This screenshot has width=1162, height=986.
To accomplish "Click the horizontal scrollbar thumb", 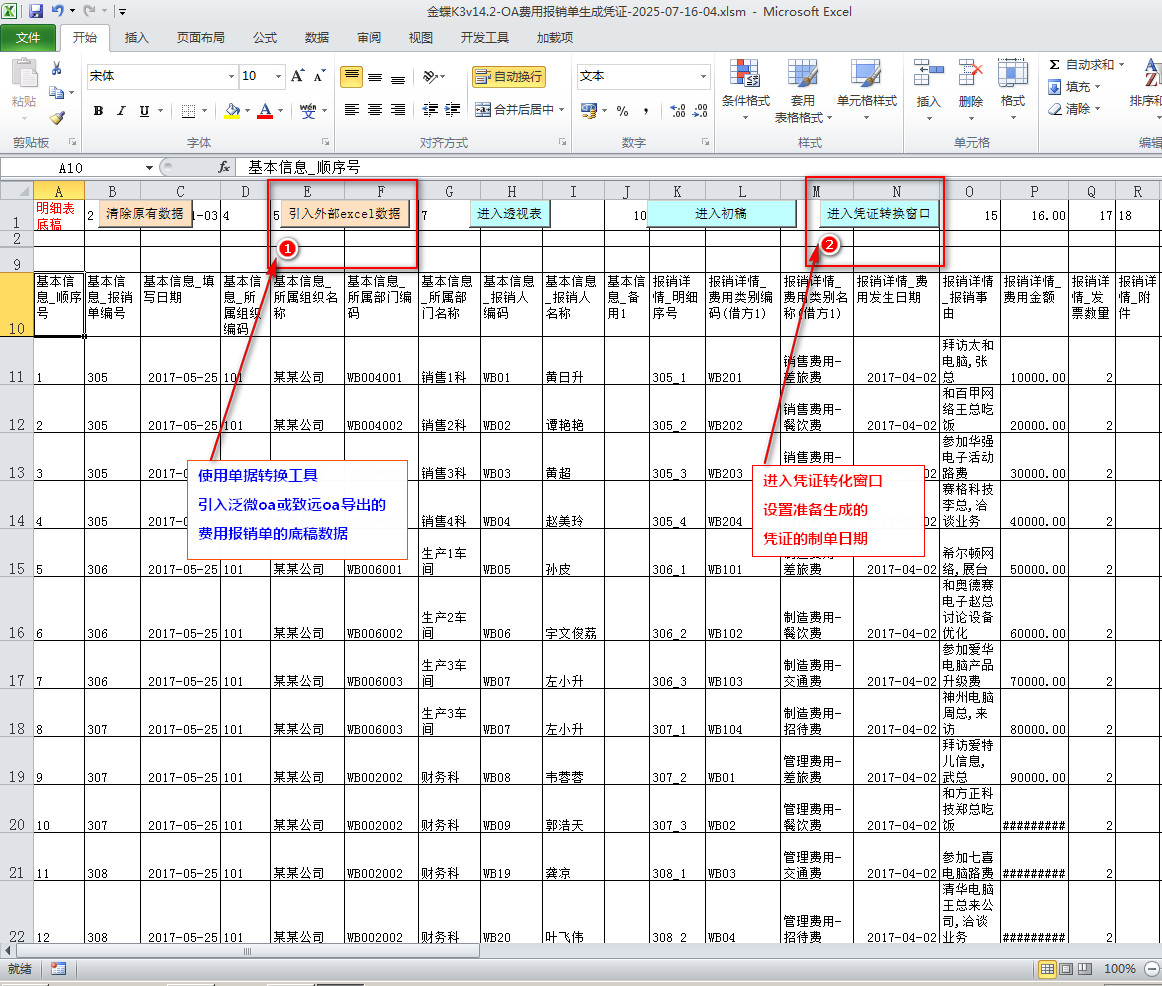I will click(x=248, y=951).
